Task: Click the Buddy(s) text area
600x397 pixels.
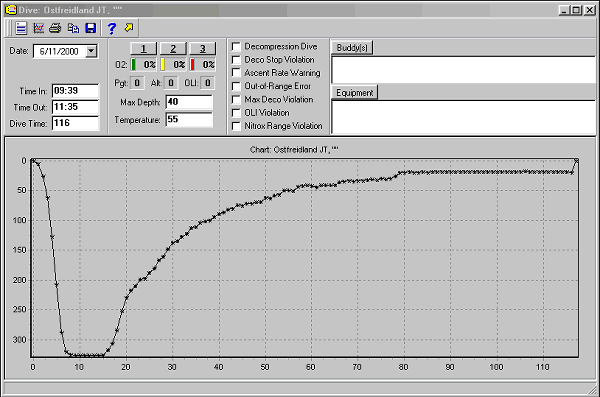Action: 463,69
